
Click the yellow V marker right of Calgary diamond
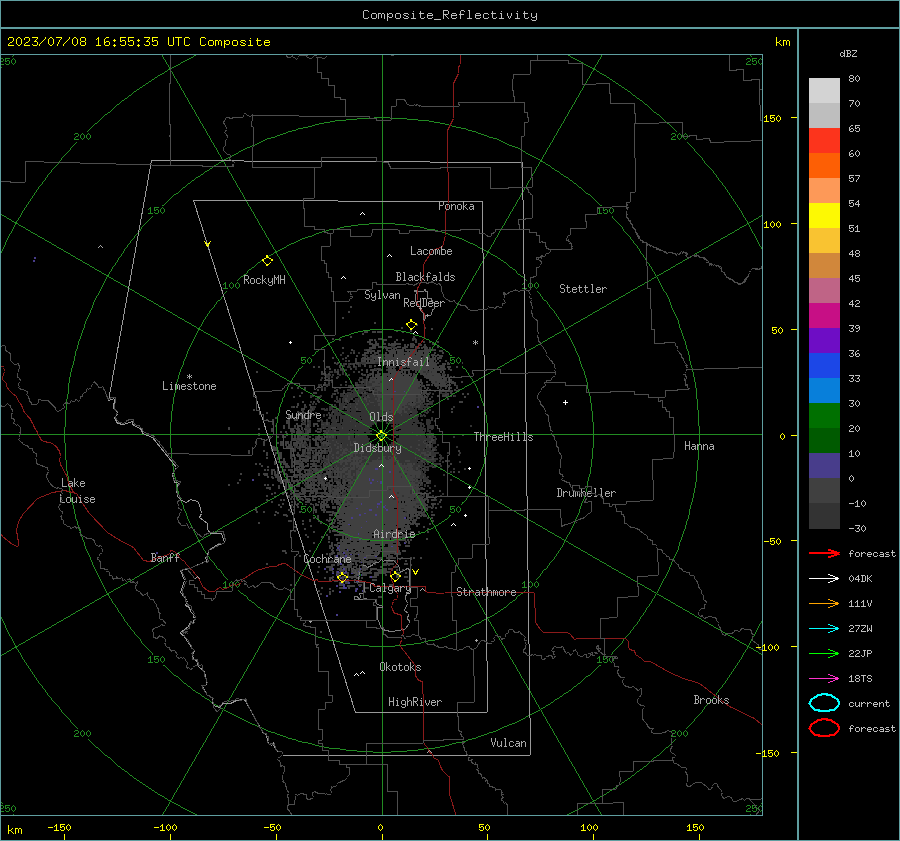coord(416,572)
